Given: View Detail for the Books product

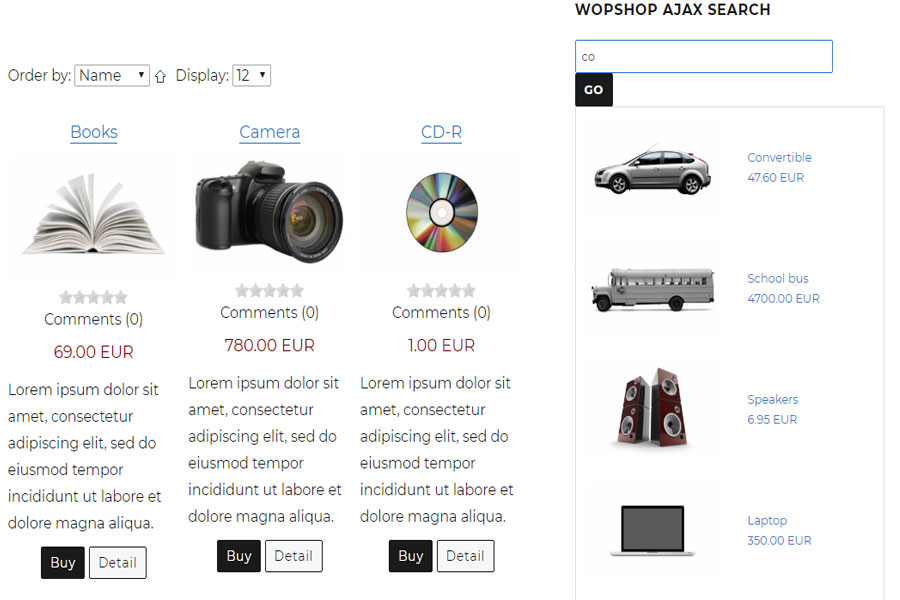Looking at the screenshot, I should coord(118,563).
